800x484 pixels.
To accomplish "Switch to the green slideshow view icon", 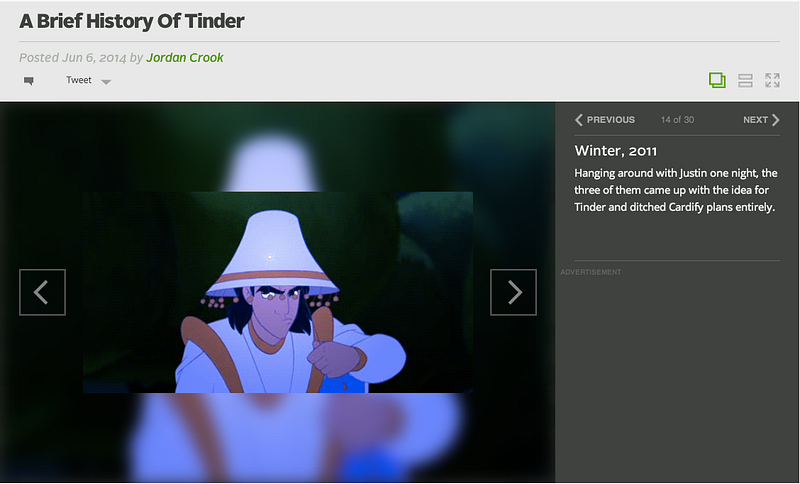I will [x=717, y=80].
